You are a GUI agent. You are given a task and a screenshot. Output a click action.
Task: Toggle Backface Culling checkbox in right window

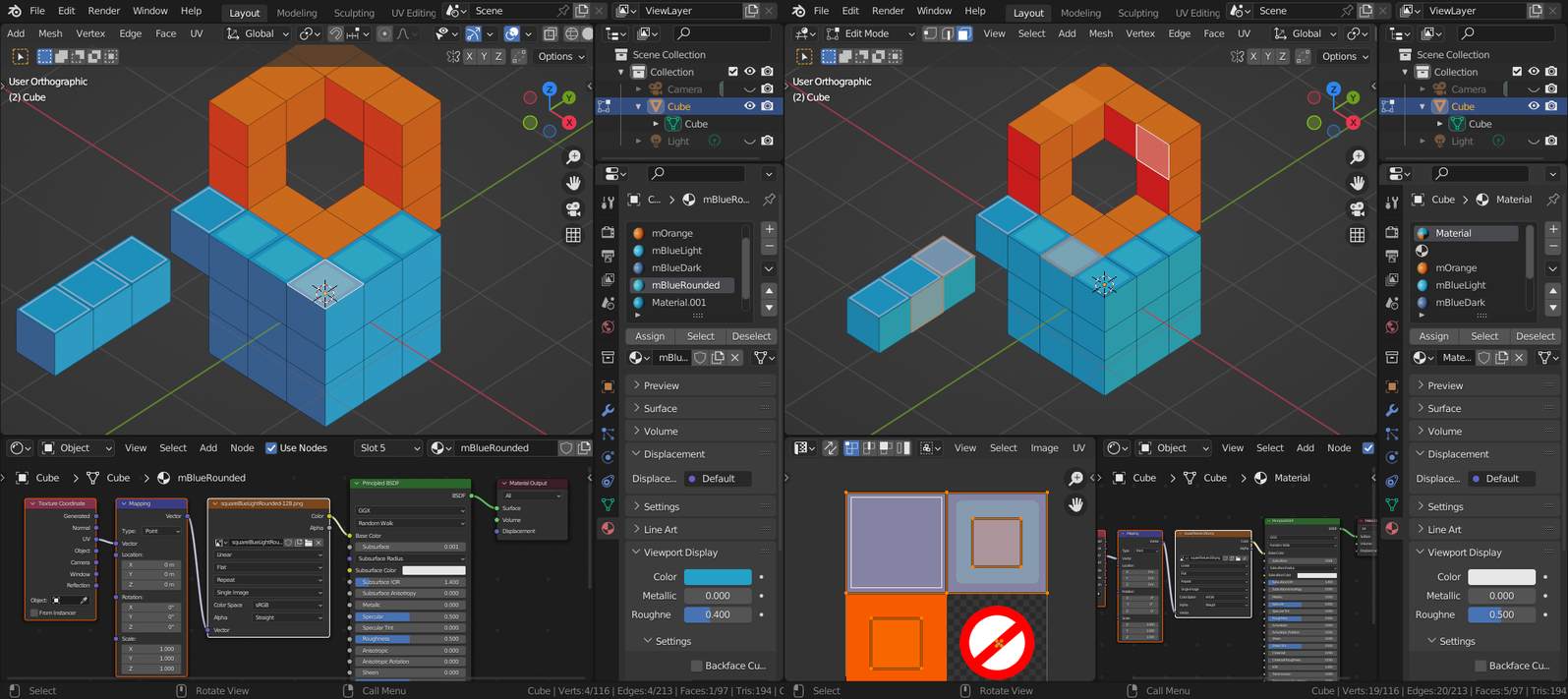[x=1481, y=666]
